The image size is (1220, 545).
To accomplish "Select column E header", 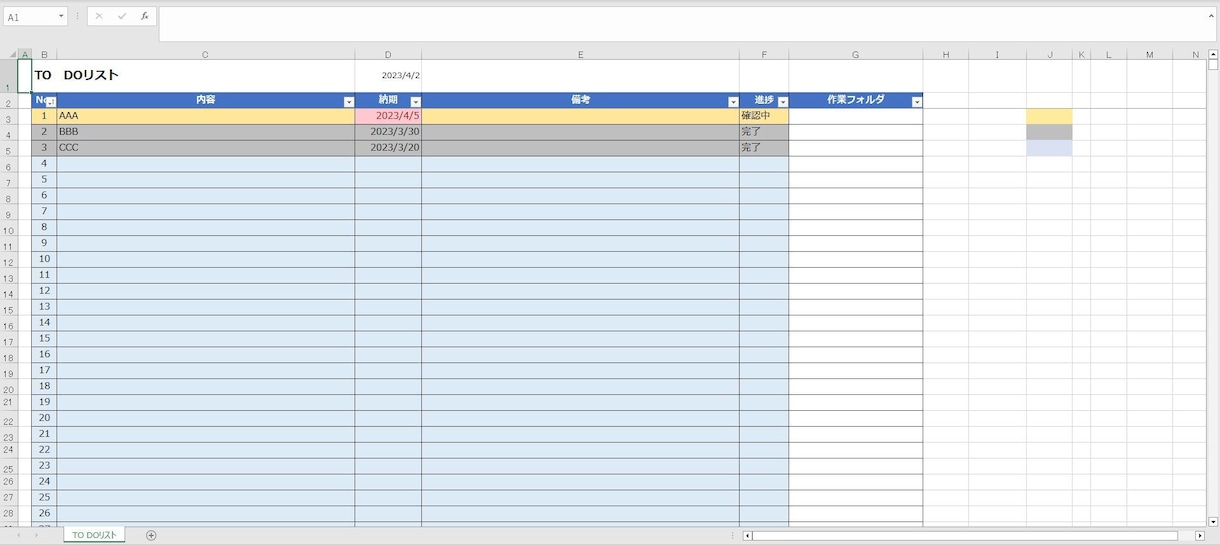I will point(580,54).
